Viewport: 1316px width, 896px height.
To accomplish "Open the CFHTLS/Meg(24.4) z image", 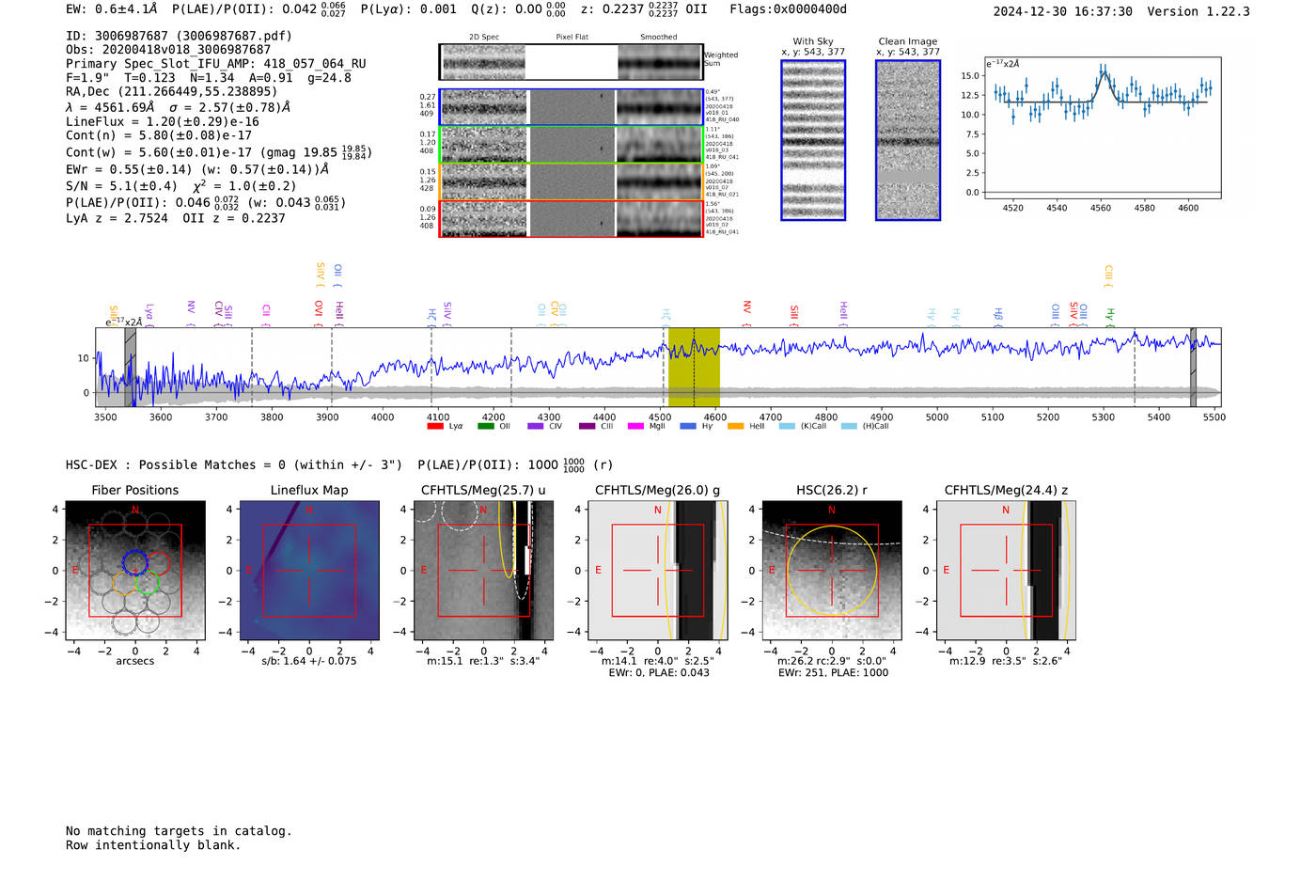I will click(x=1006, y=570).
